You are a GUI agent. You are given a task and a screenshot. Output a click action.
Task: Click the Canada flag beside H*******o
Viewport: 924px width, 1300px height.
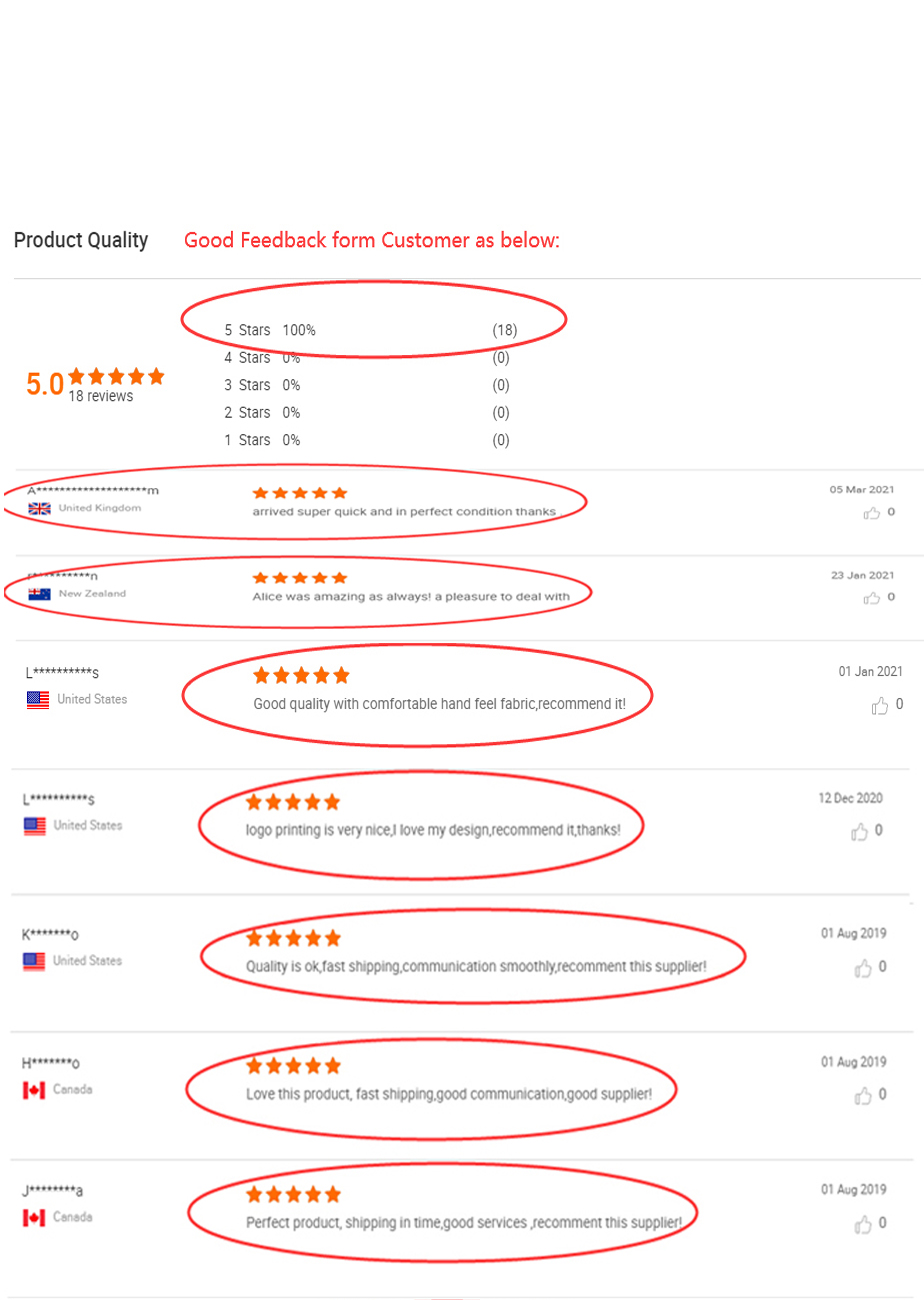[34, 1089]
